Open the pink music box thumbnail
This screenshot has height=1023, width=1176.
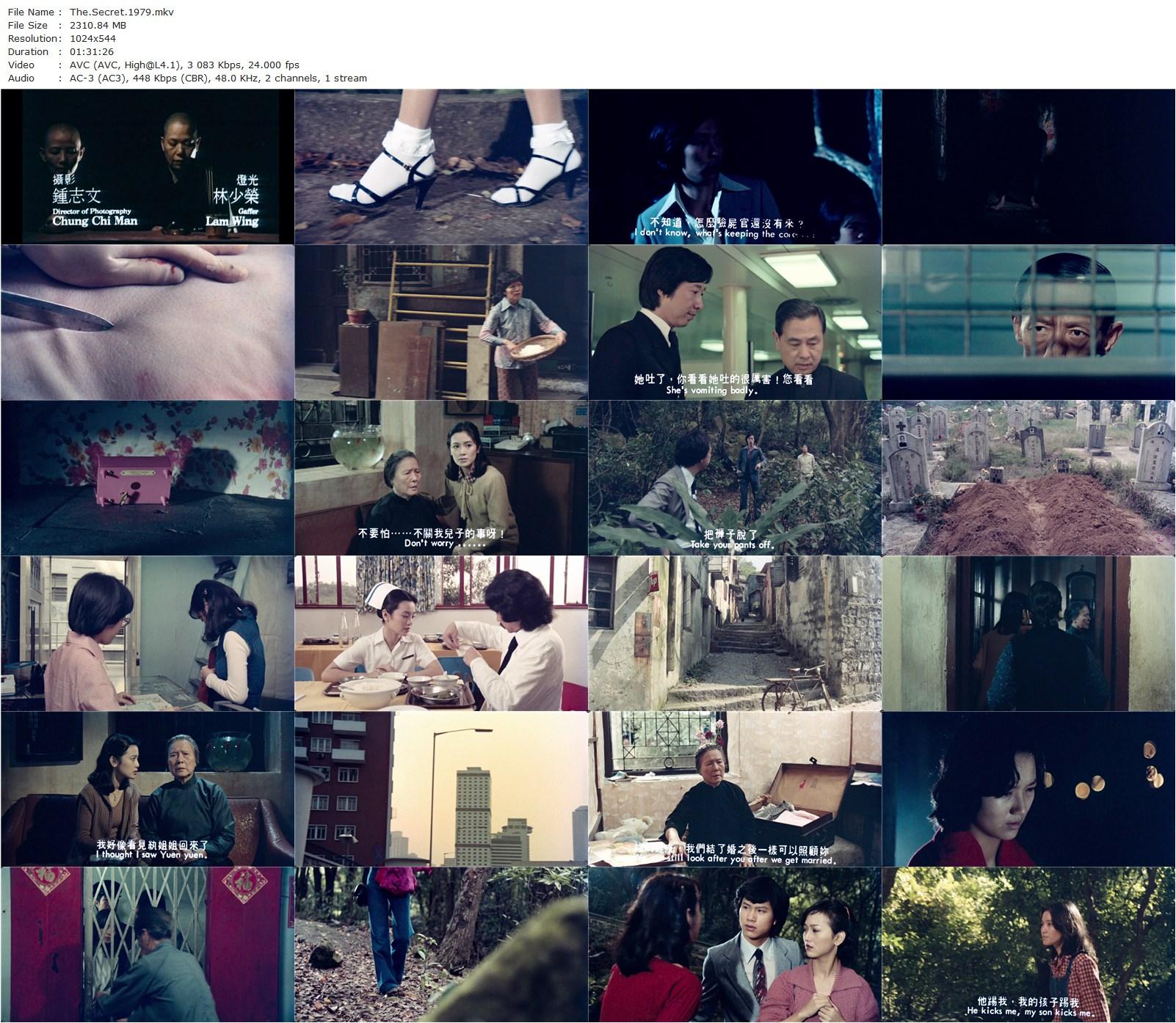coord(147,478)
